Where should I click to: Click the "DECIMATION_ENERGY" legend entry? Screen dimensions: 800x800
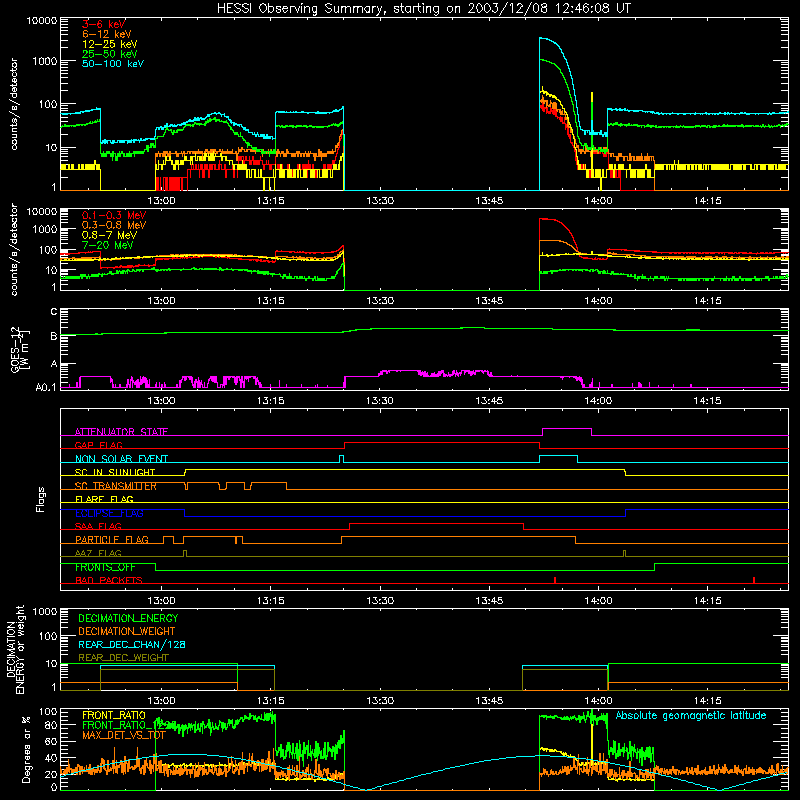[128, 618]
